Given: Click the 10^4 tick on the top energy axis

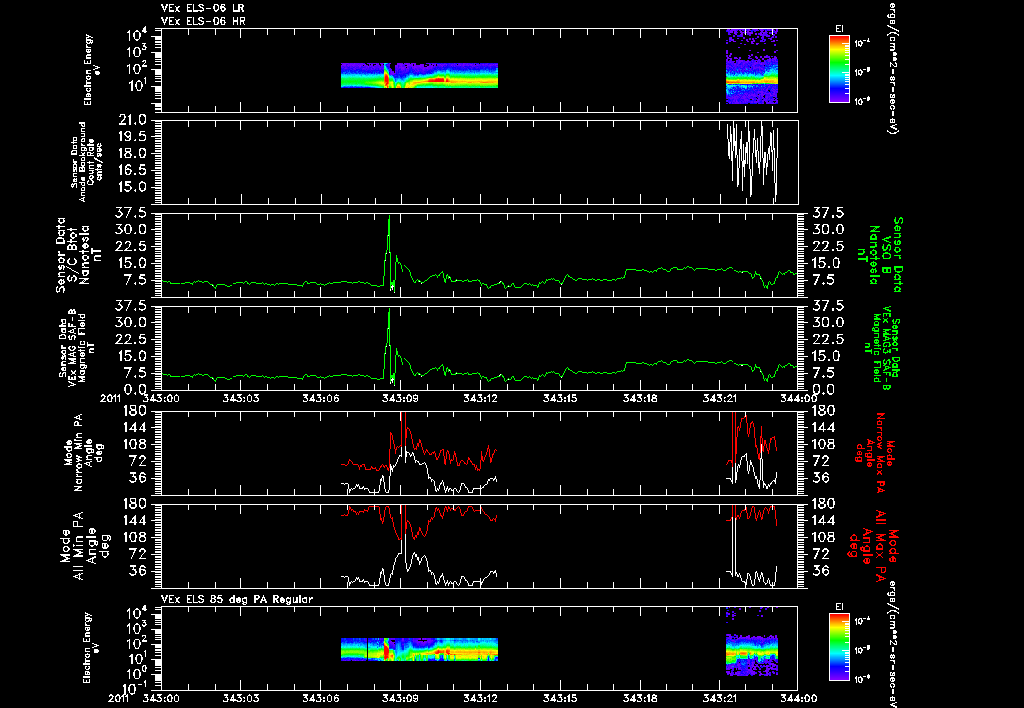Looking at the screenshot, I should [141, 35].
